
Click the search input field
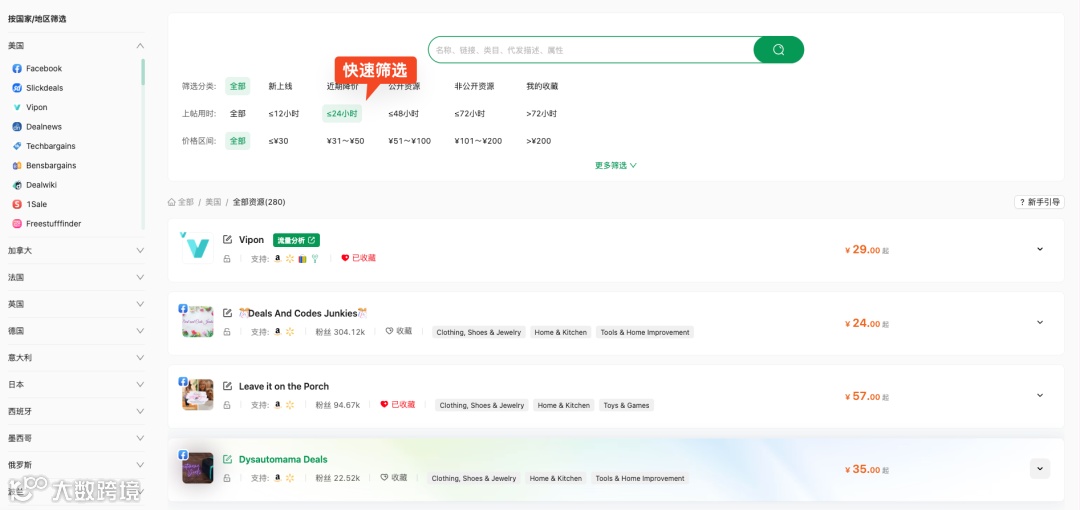591,50
